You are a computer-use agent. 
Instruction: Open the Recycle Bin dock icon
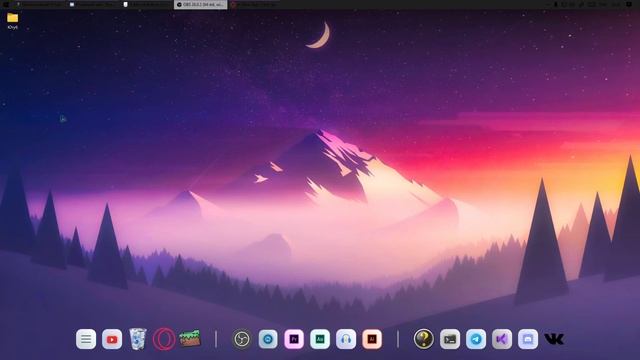pyautogui.click(x=138, y=339)
